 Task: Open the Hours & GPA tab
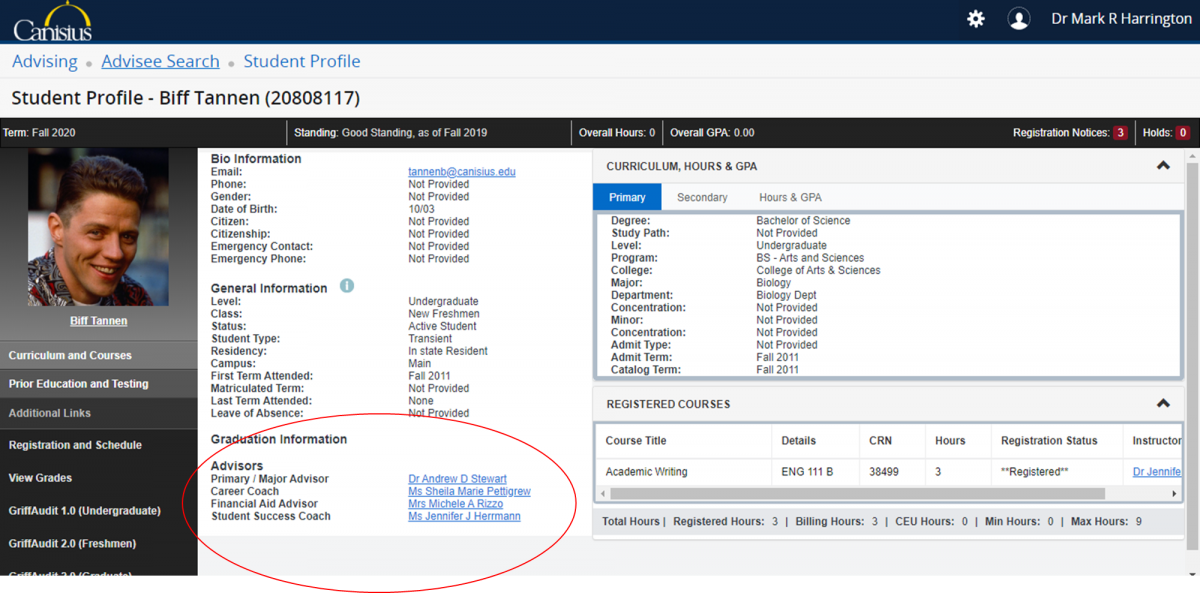pyautogui.click(x=790, y=197)
